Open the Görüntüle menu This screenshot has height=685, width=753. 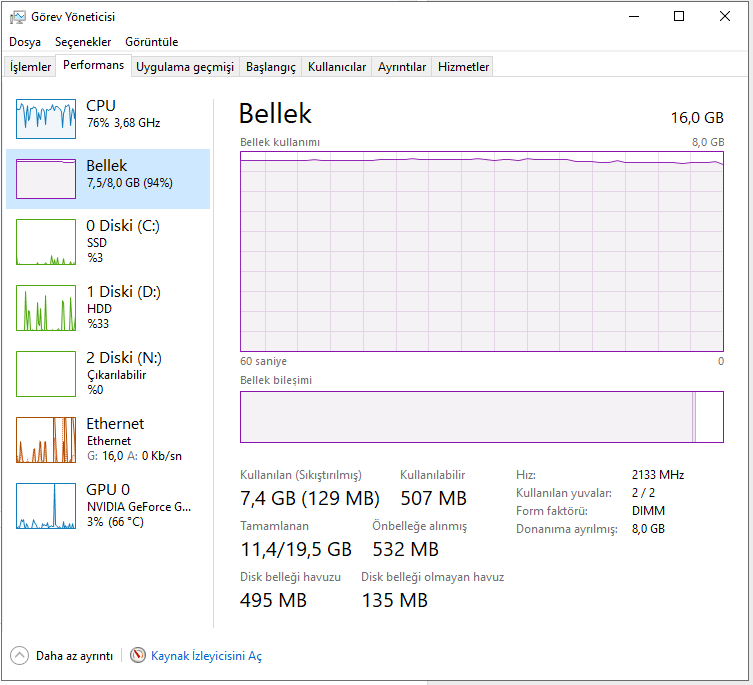(151, 42)
